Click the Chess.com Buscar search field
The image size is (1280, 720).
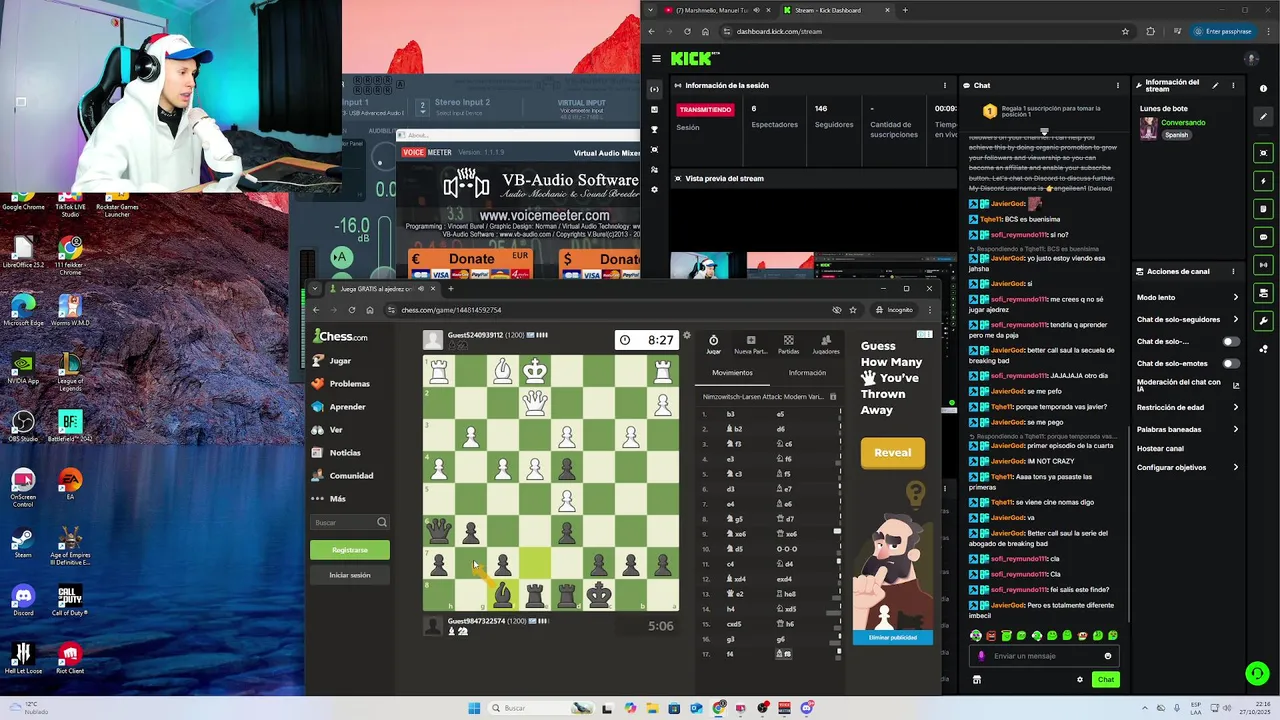click(350, 522)
